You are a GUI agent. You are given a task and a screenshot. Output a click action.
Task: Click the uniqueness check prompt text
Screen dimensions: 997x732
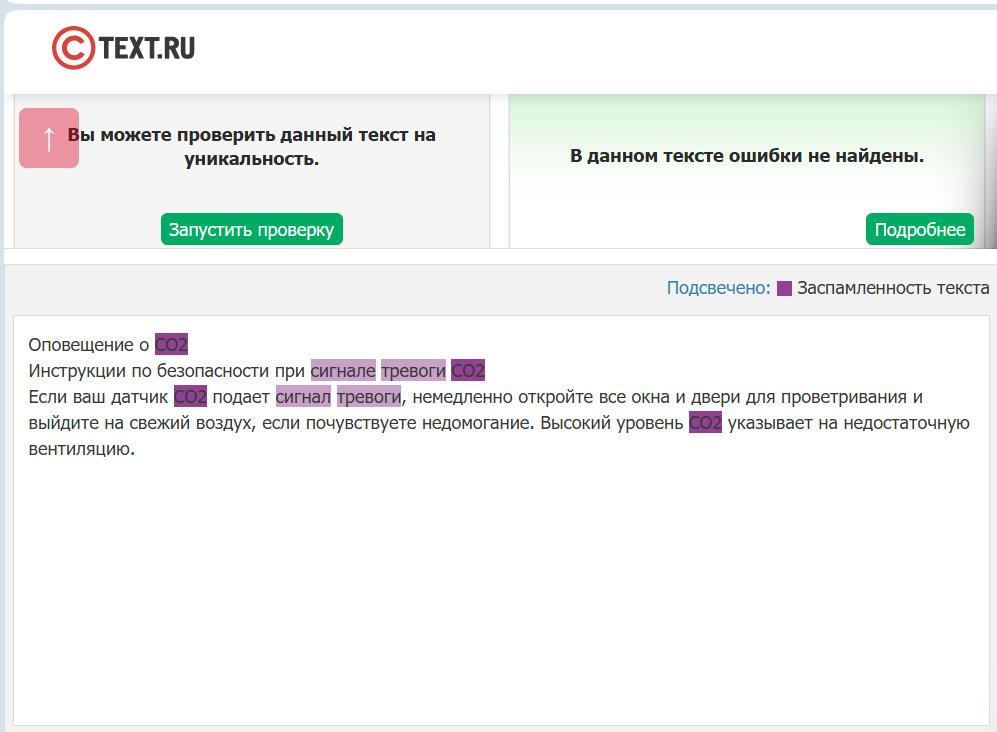coord(252,146)
